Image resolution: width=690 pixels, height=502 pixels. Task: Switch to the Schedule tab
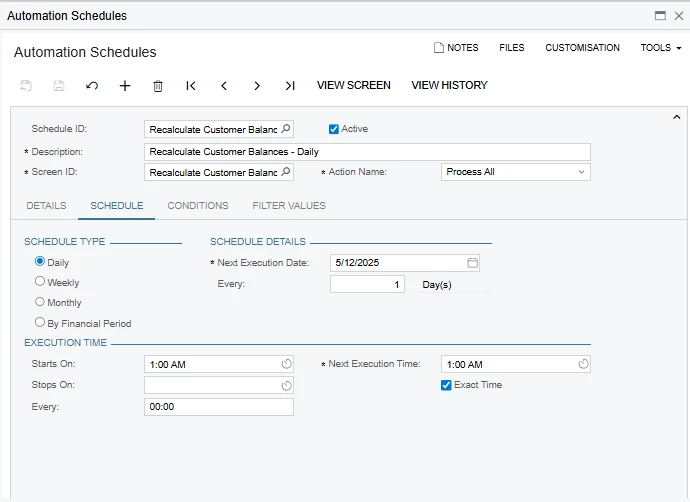(x=117, y=205)
